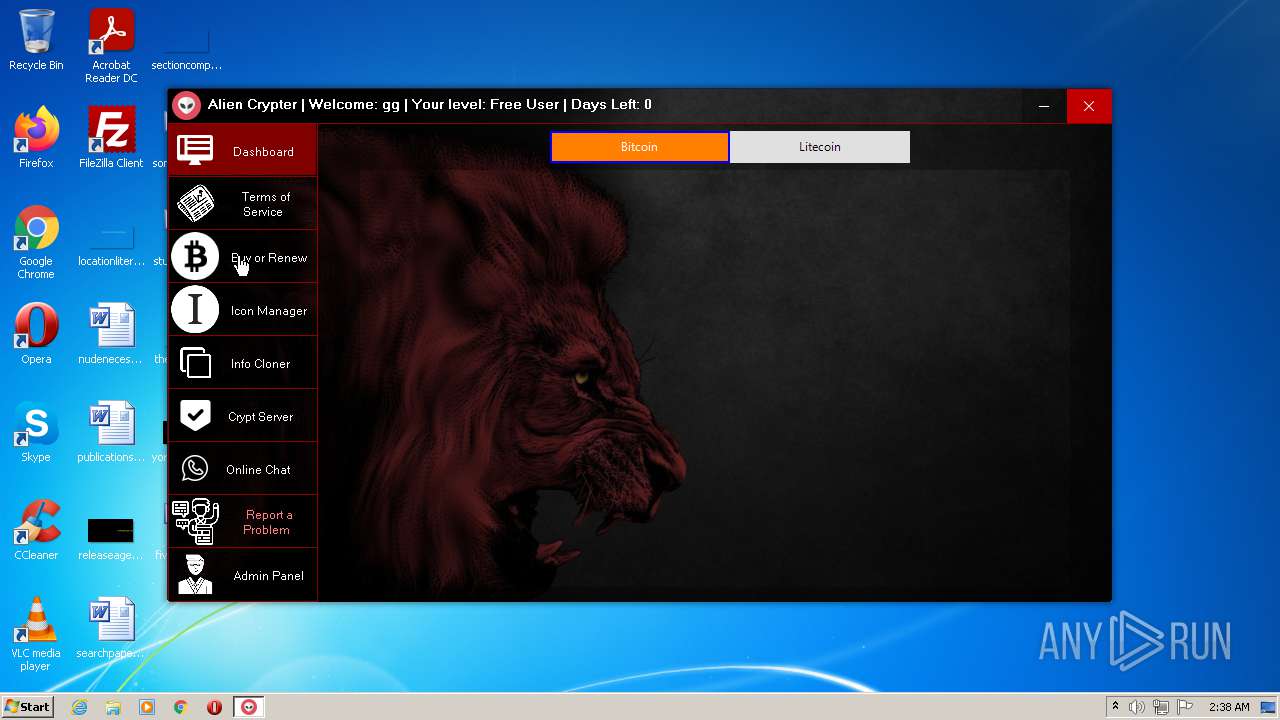Screen dimensions: 1280x720
Task: Open the CCleaner desktop shortcut
Action: pyautogui.click(x=36, y=530)
